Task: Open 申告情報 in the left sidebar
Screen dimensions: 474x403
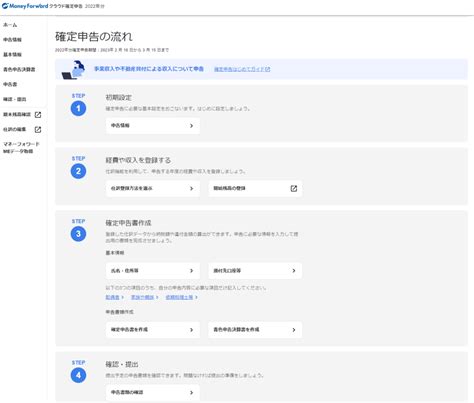Action: click(x=12, y=40)
